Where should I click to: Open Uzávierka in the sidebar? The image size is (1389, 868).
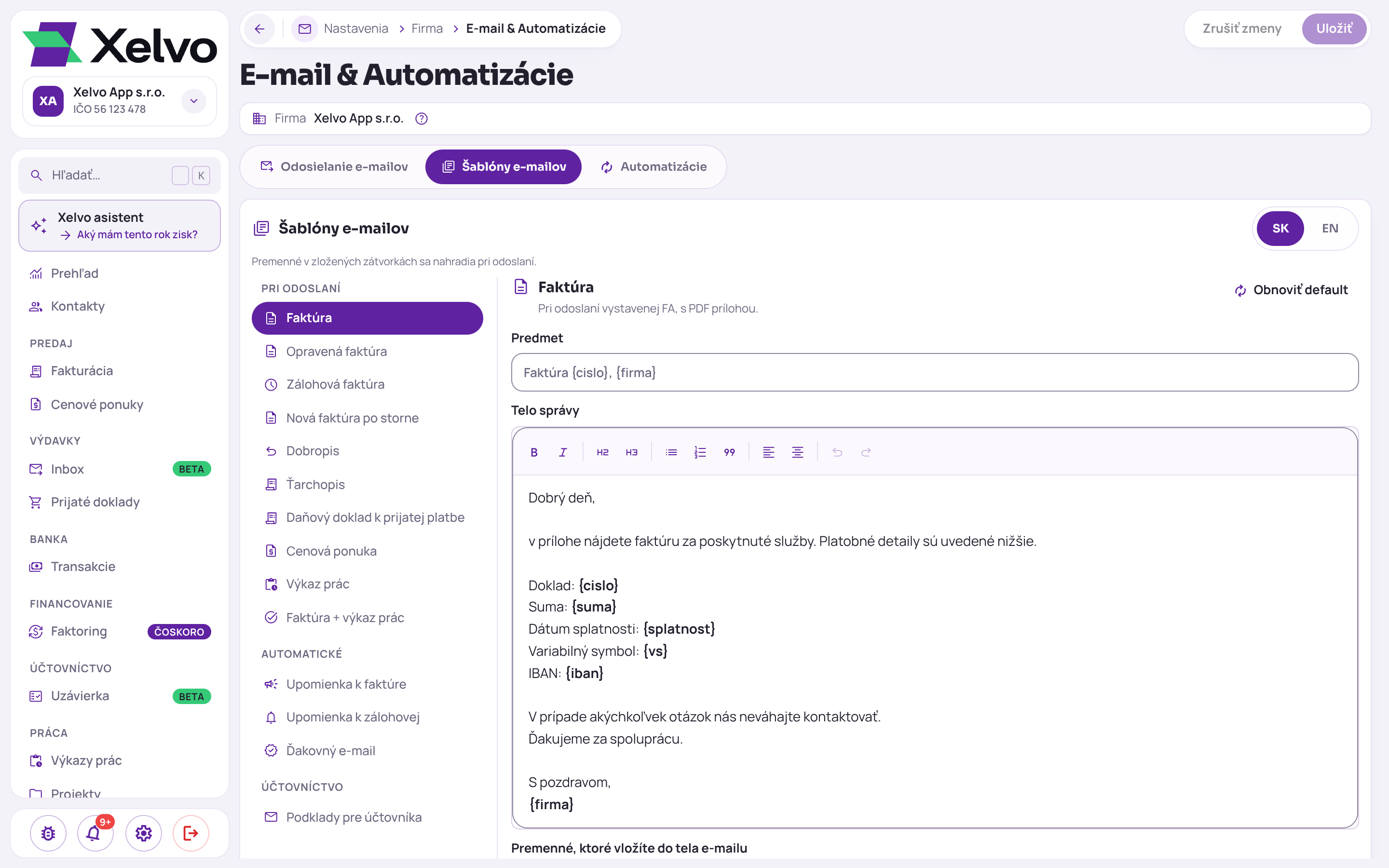click(120, 696)
